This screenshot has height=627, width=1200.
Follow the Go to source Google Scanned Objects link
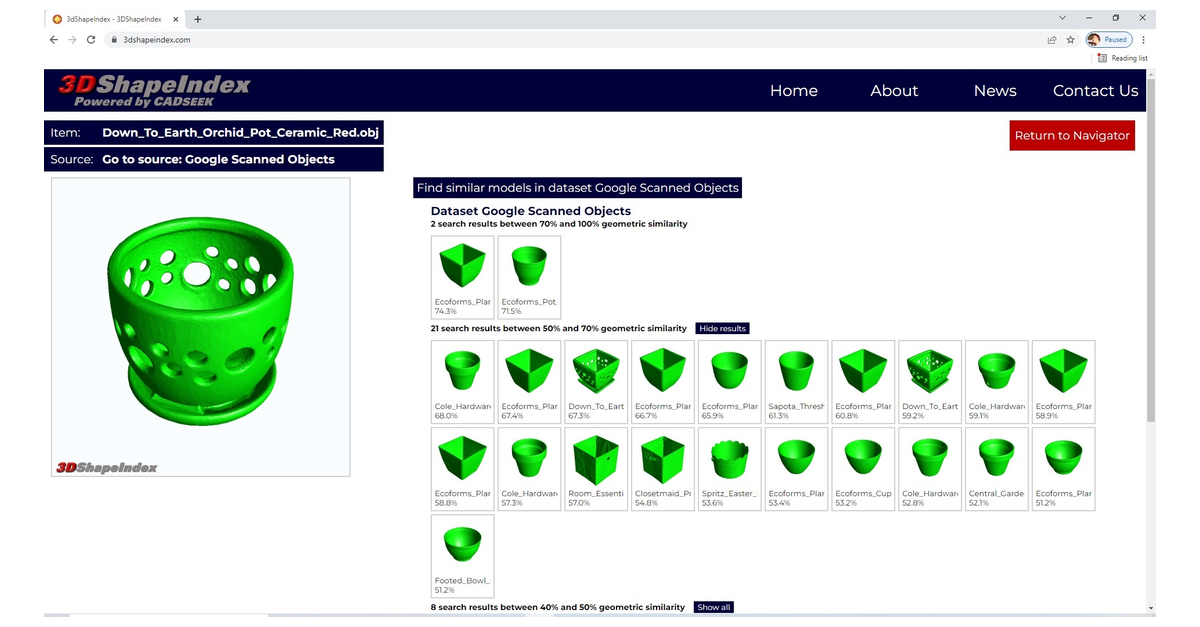click(218, 160)
